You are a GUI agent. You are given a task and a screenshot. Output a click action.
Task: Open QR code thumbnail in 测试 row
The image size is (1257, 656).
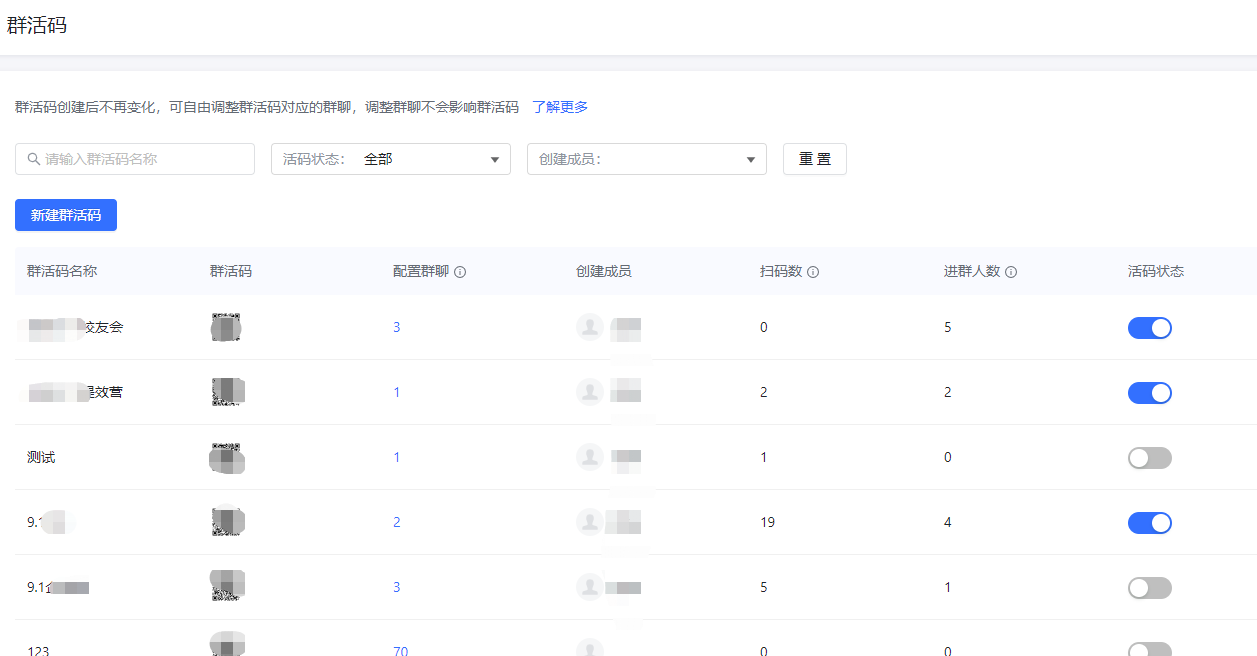pyautogui.click(x=227, y=457)
